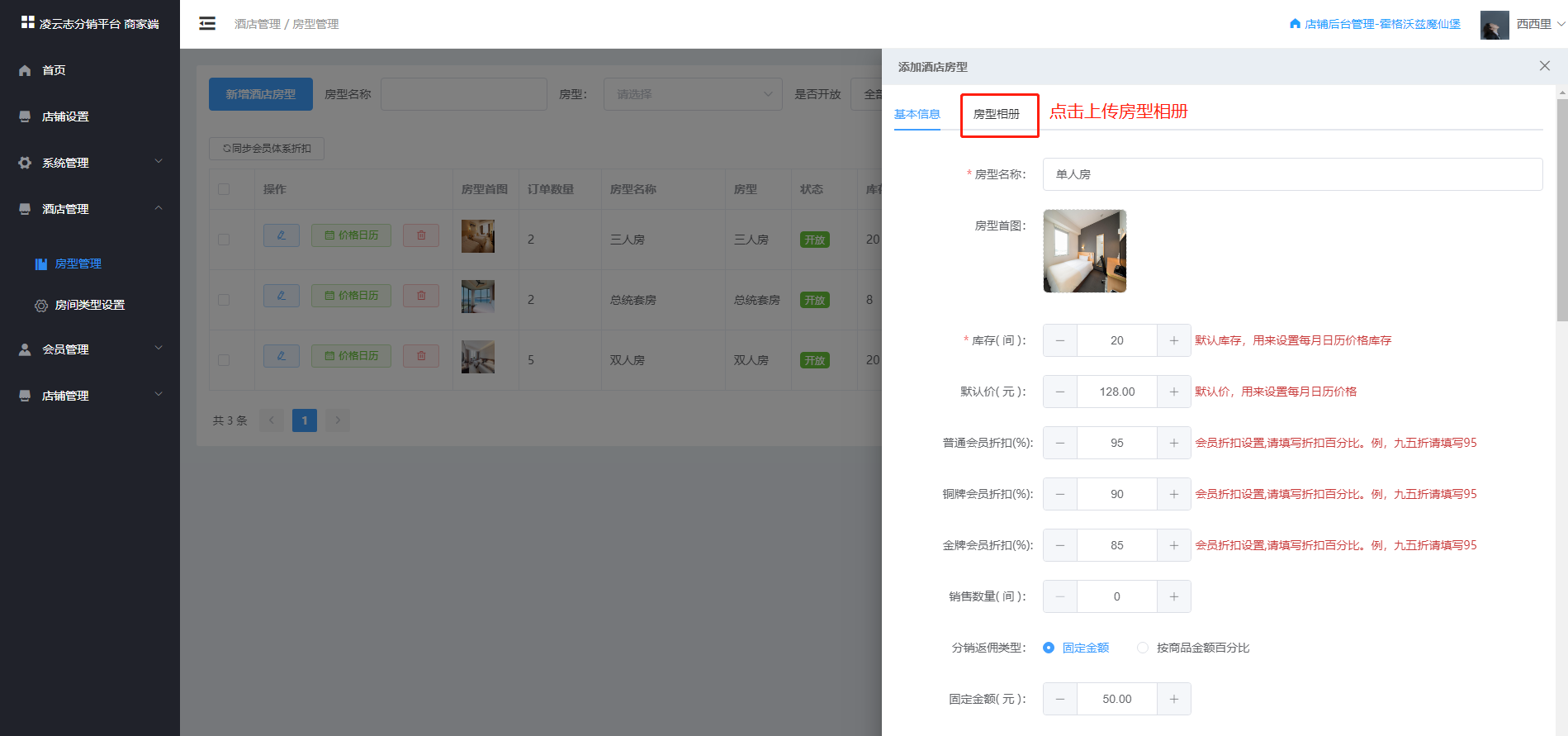Toggle the sidebar collapse hamburger icon

(x=207, y=23)
